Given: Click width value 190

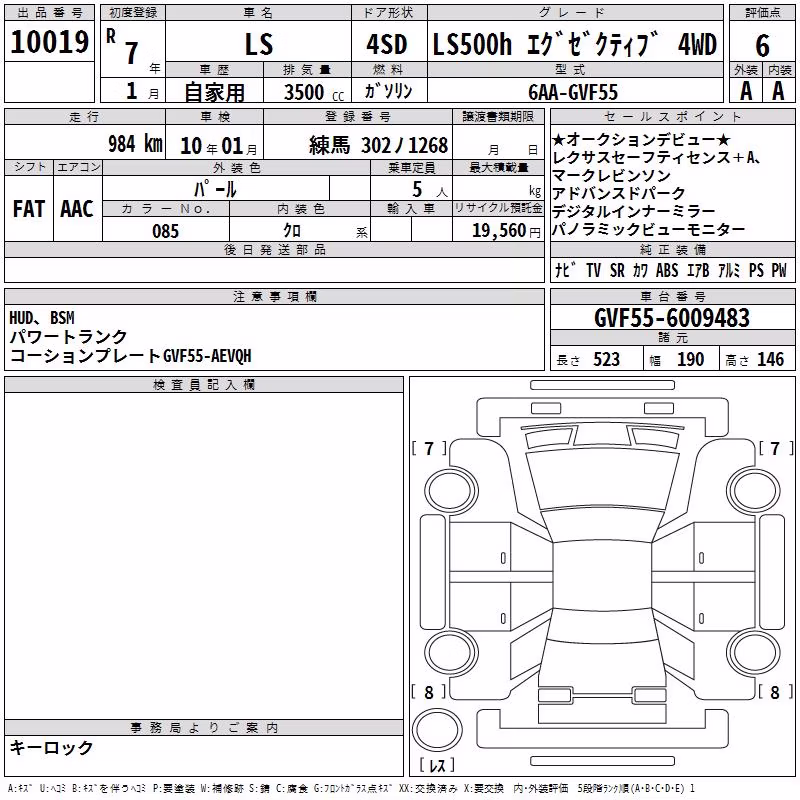Looking at the screenshot, I should tap(690, 360).
